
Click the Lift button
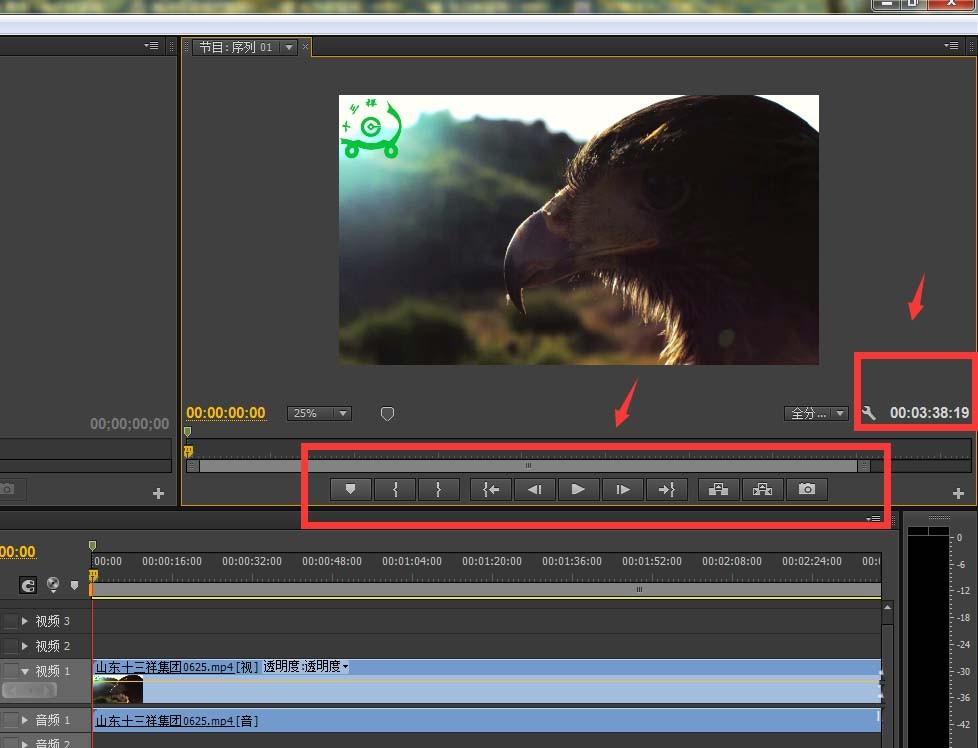pos(718,489)
